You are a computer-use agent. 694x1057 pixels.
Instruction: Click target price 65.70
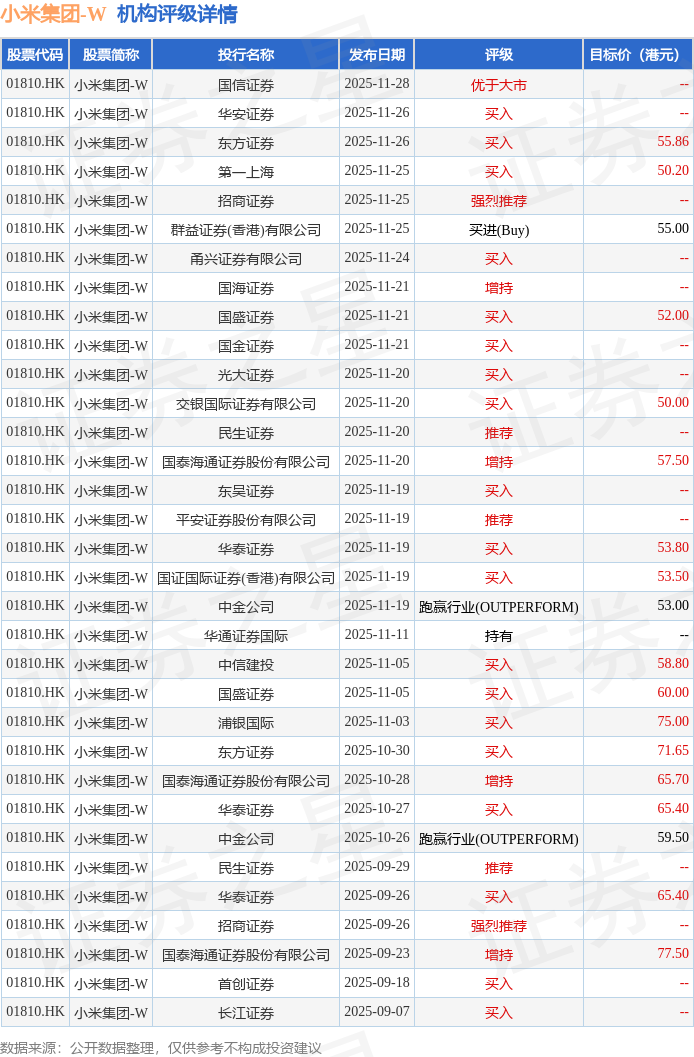point(673,779)
